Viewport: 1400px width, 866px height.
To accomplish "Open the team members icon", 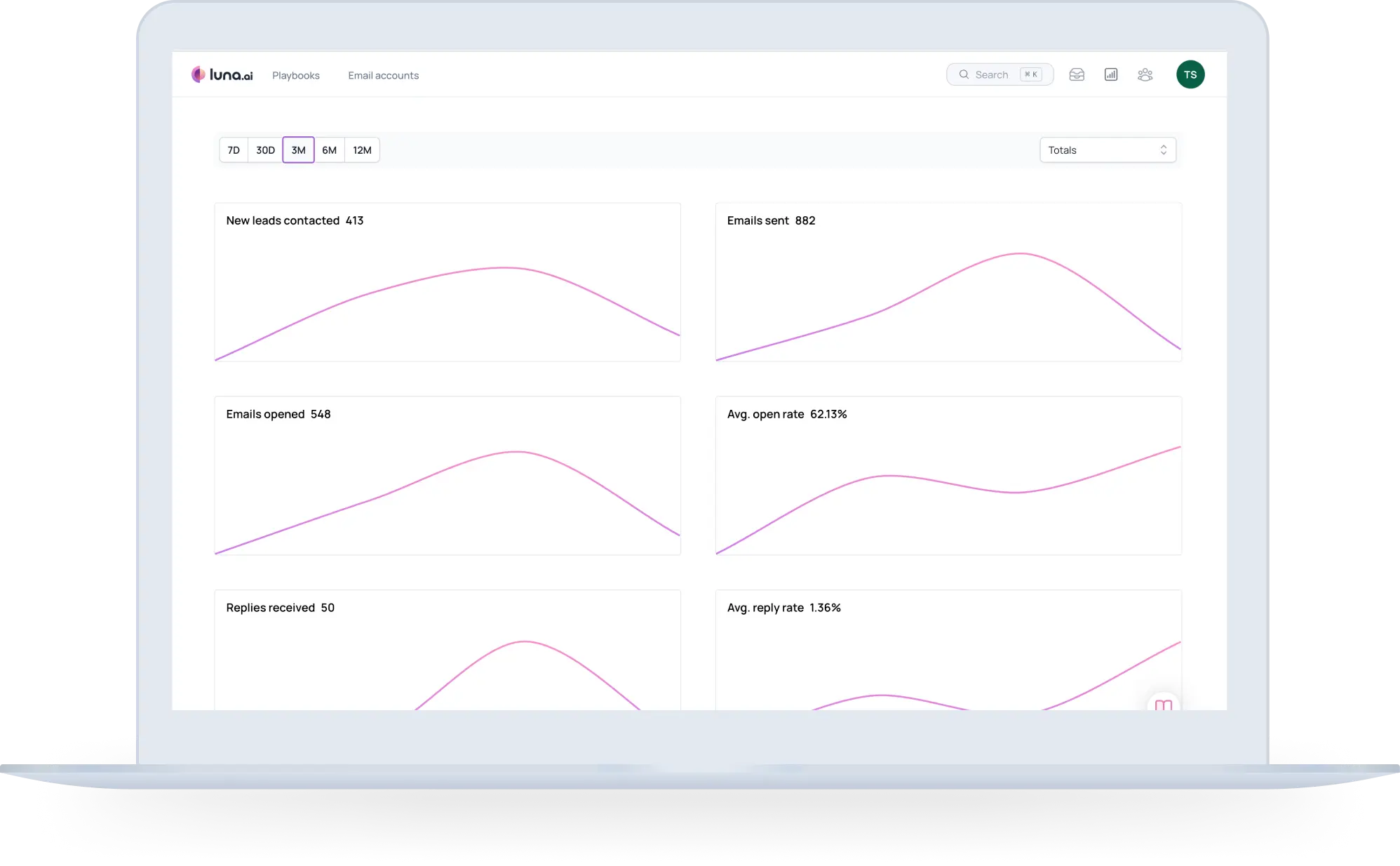I will (1145, 74).
